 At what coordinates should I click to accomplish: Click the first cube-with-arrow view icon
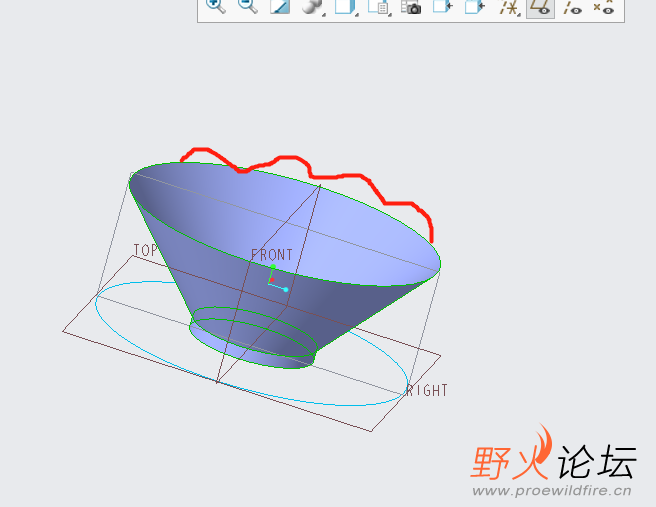coord(443,6)
